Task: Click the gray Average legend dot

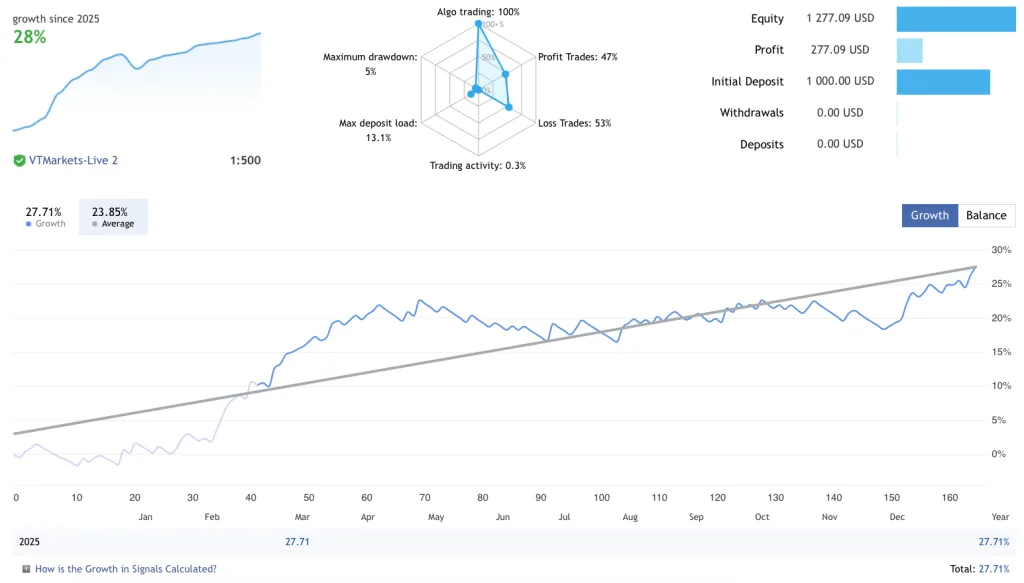Action: [x=95, y=224]
